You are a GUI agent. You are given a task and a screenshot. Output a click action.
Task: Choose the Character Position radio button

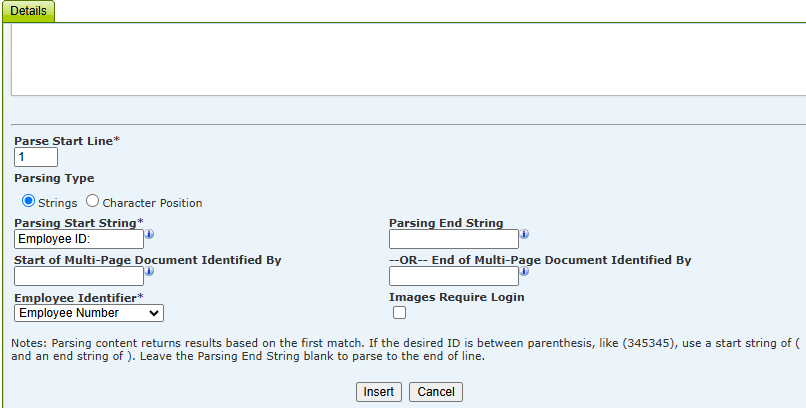(93, 201)
